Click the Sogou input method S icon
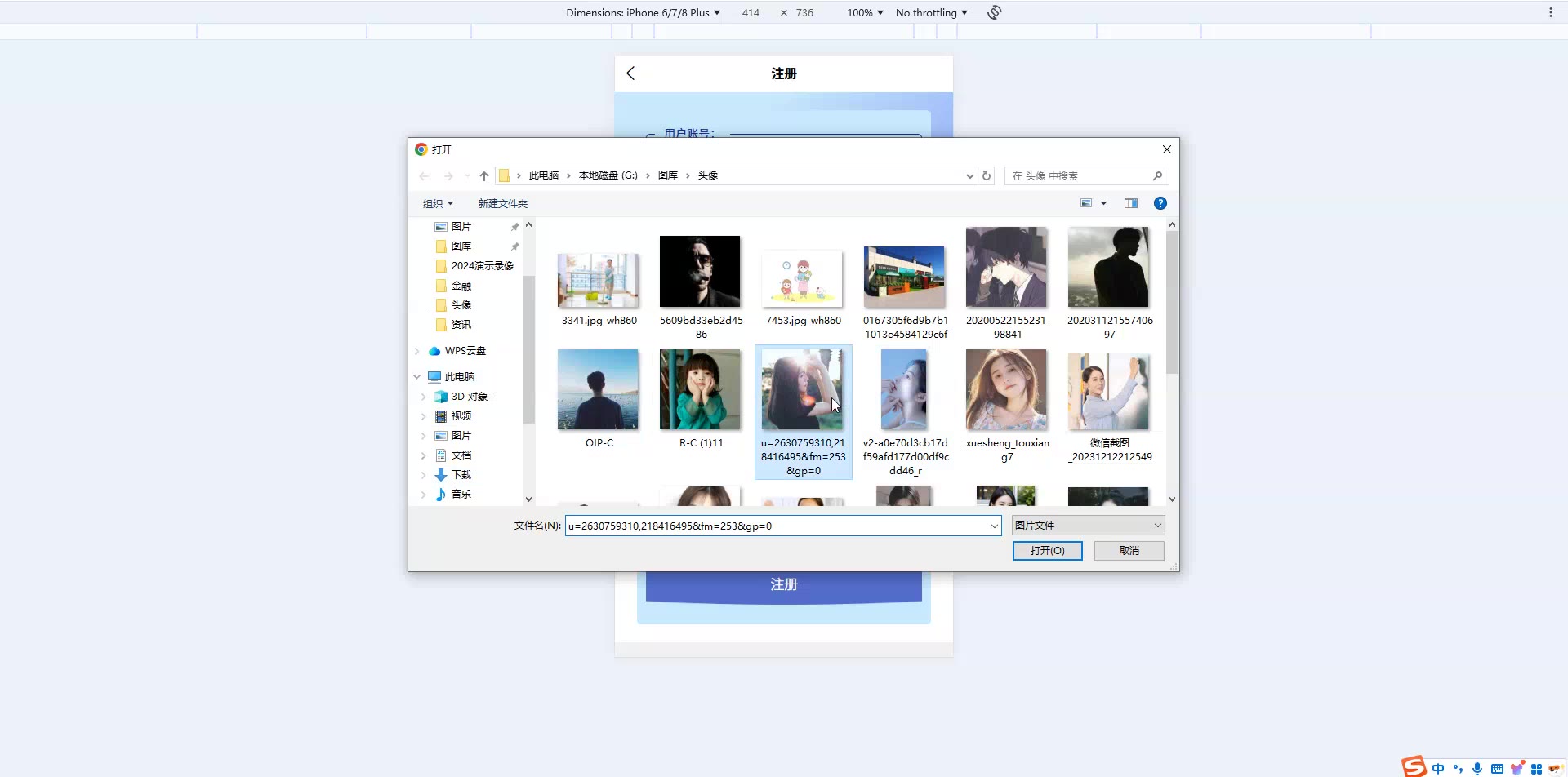The width and height of the screenshot is (1568, 777). 1414,766
